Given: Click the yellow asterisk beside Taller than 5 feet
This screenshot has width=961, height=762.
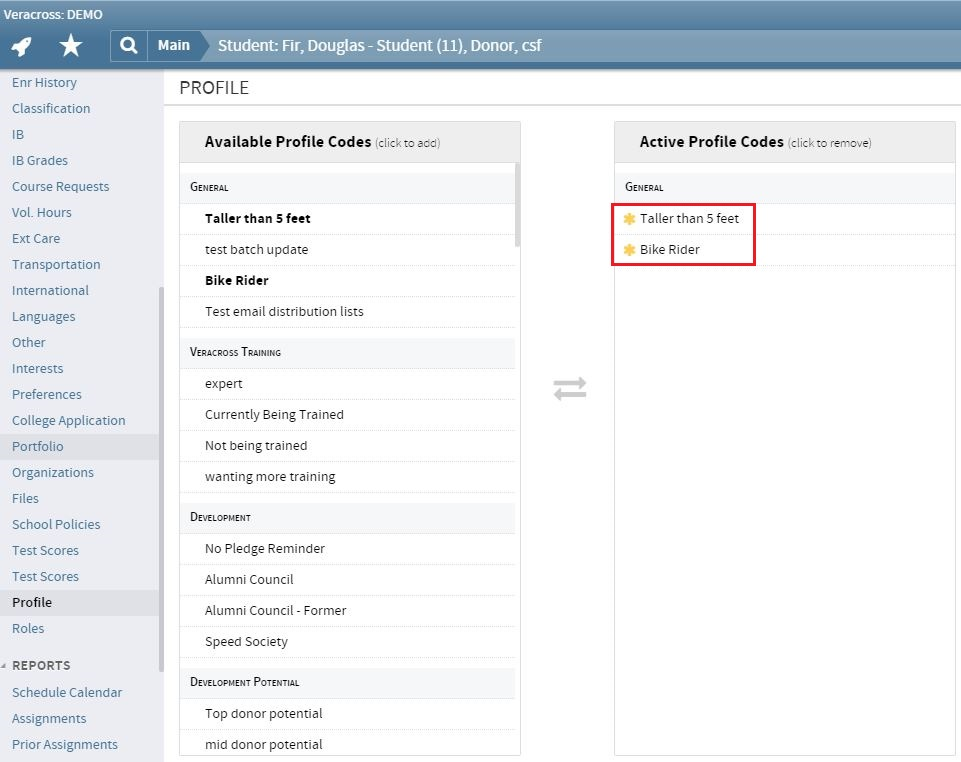Looking at the screenshot, I should pos(629,219).
